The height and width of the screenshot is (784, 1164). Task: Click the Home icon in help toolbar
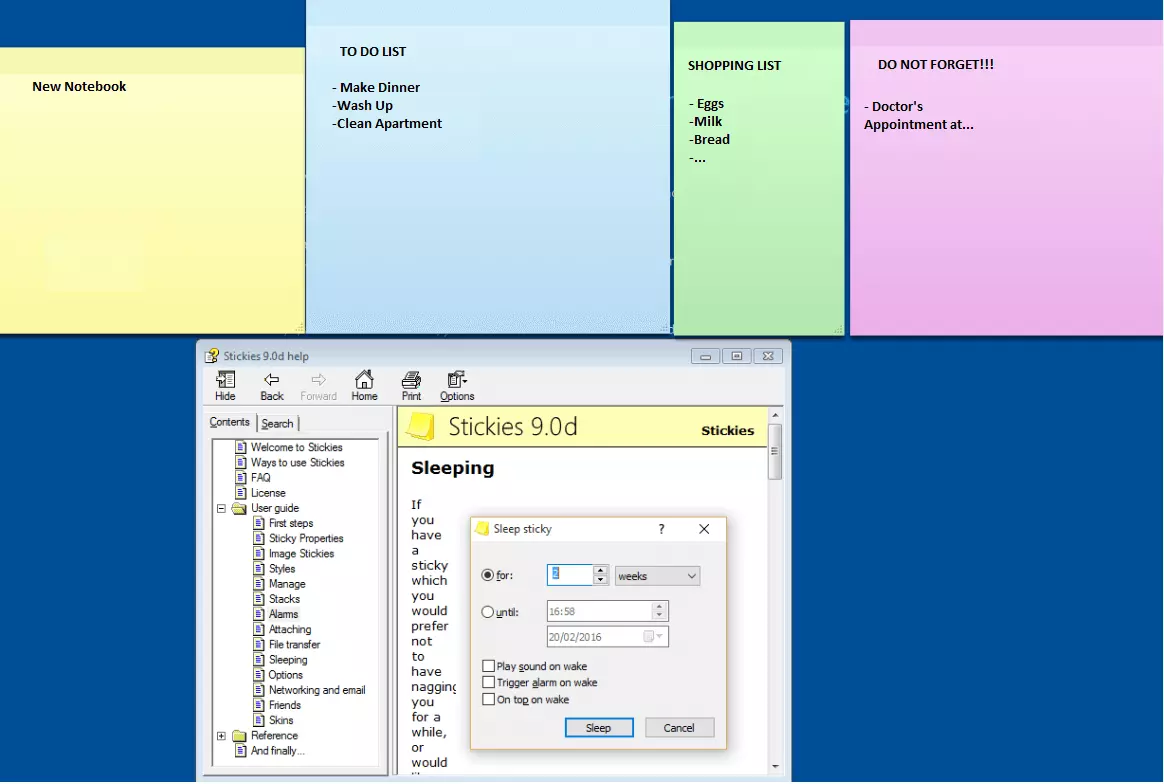pyautogui.click(x=364, y=380)
